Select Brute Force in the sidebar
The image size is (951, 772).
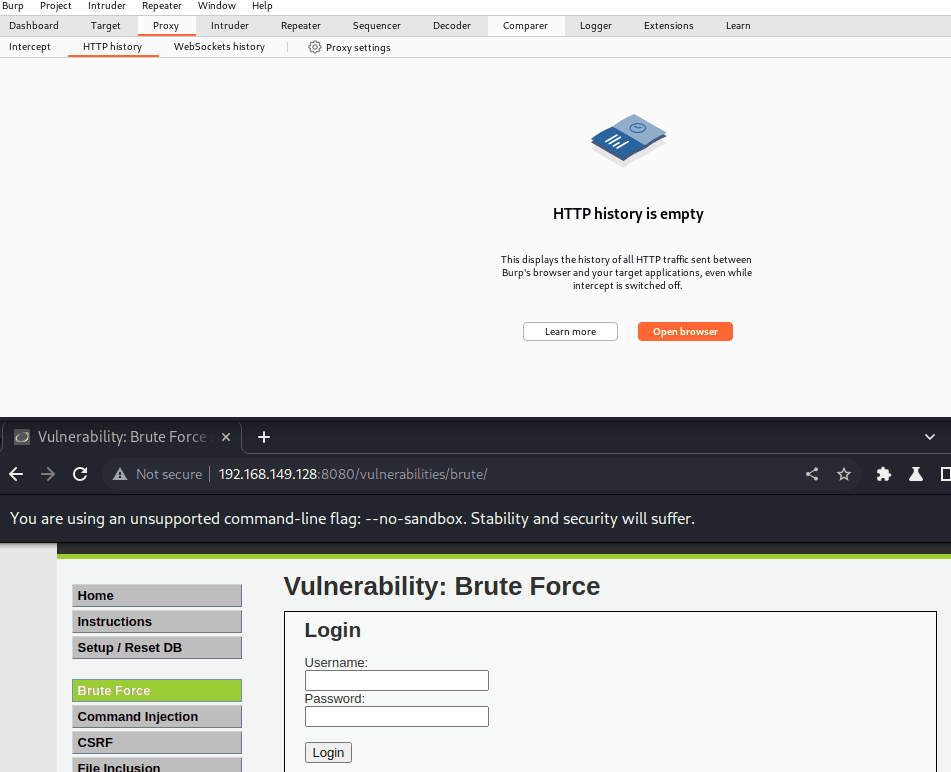[x=157, y=691]
